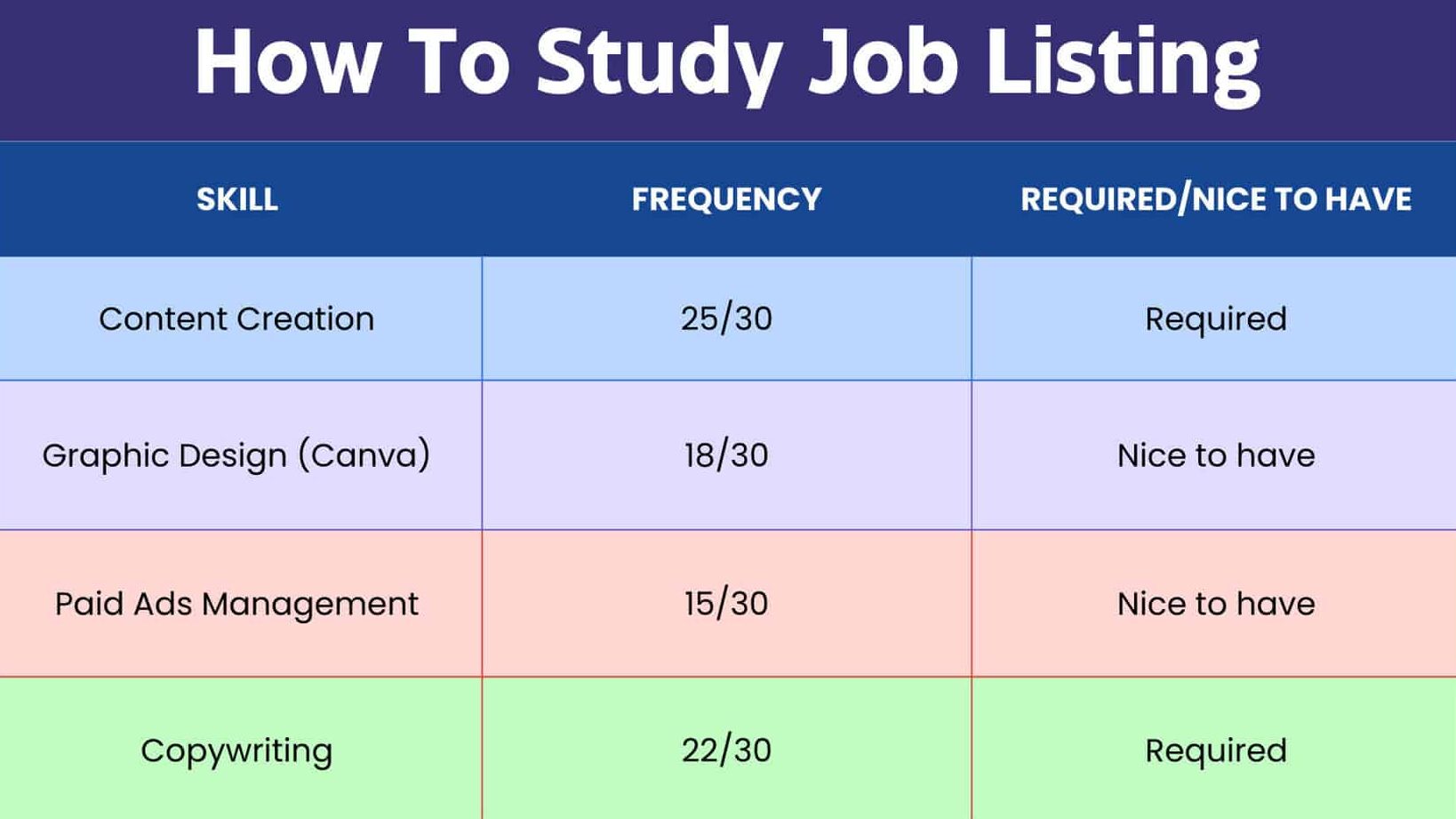Click the 15/30 frequency value
The height and width of the screenshot is (819, 1456).
coord(726,604)
